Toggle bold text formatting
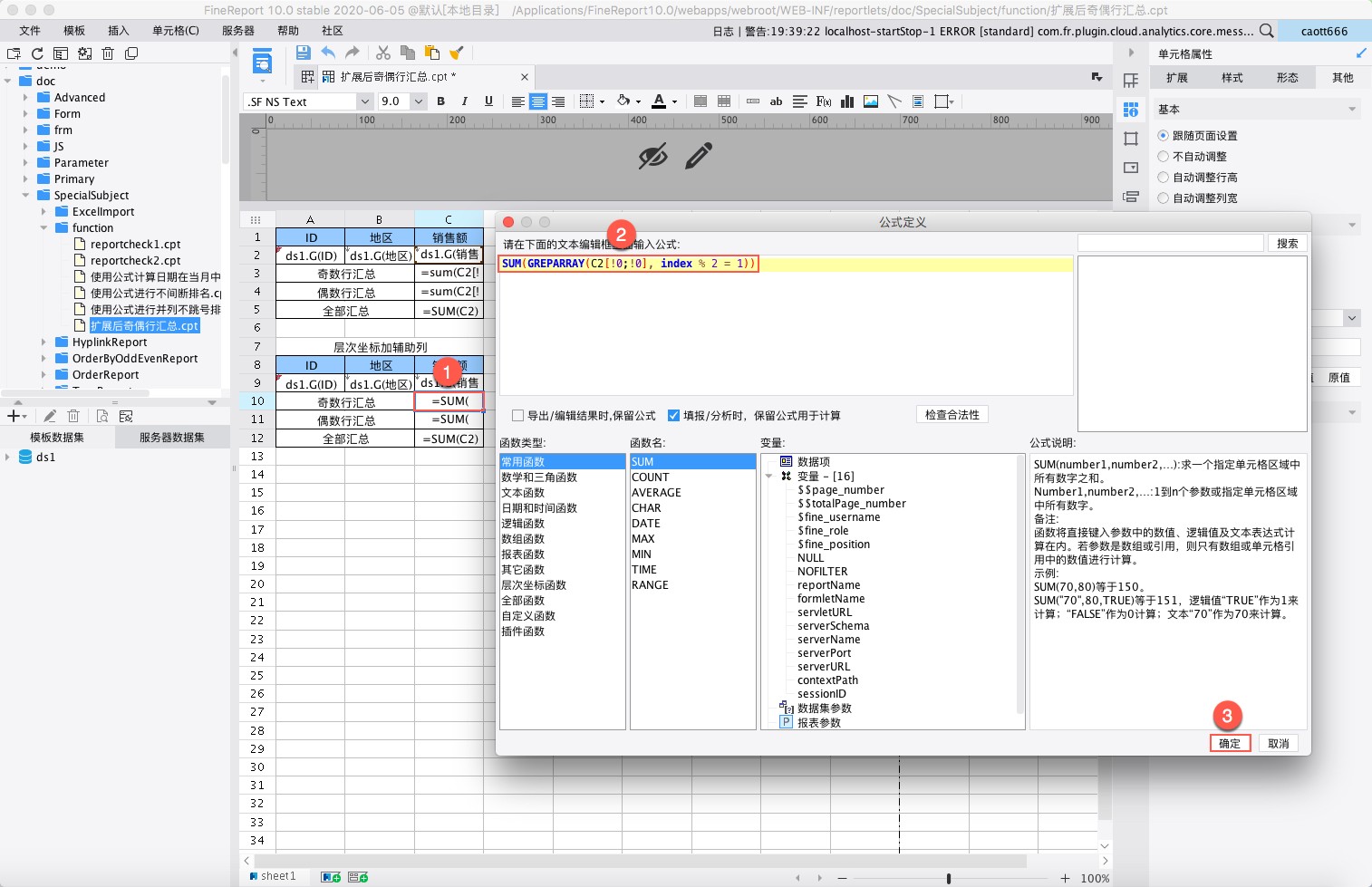This screenshot has height=887, width=1372. 441,101
